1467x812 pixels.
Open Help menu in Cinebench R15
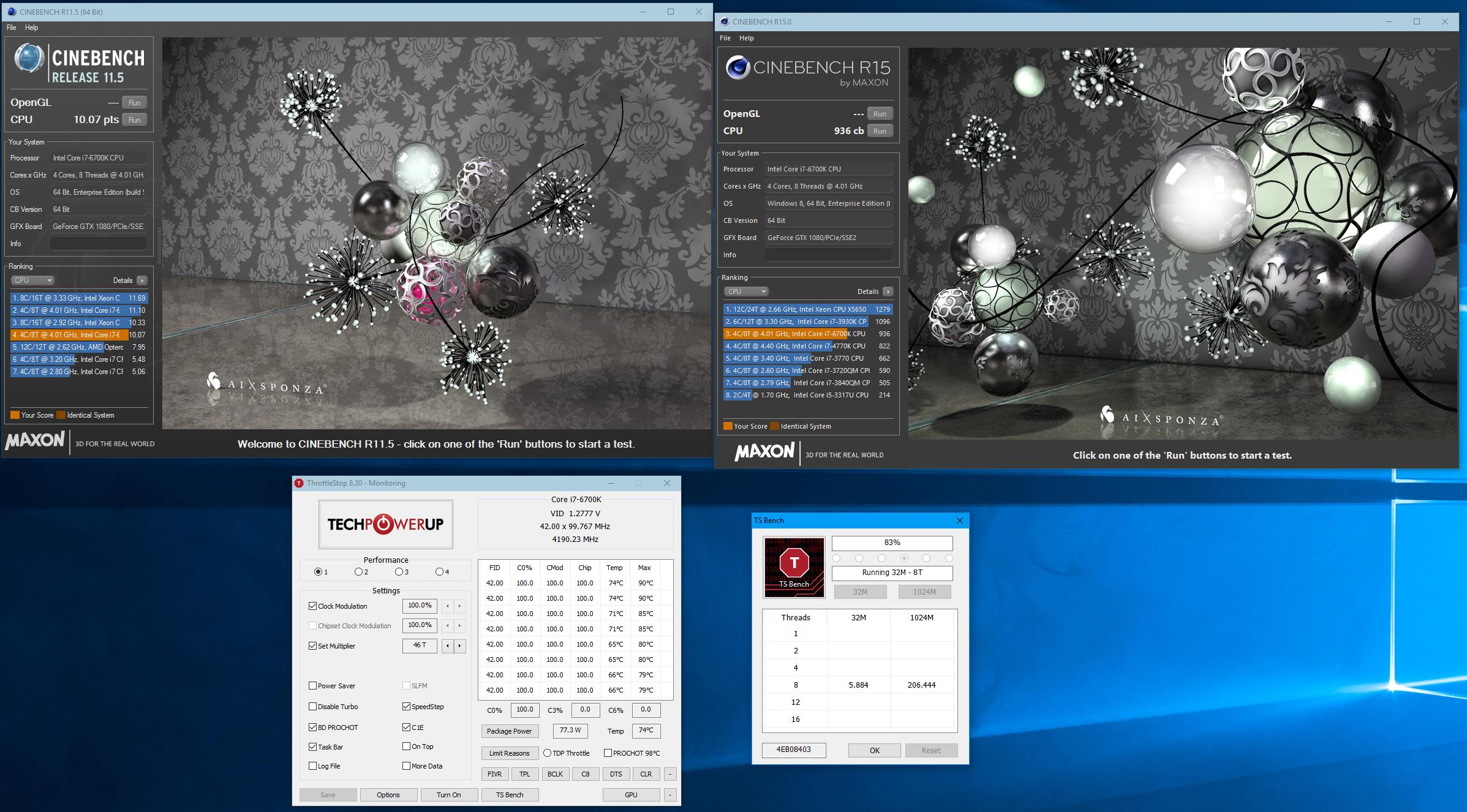pyautogui.click(x=747, y=38)
